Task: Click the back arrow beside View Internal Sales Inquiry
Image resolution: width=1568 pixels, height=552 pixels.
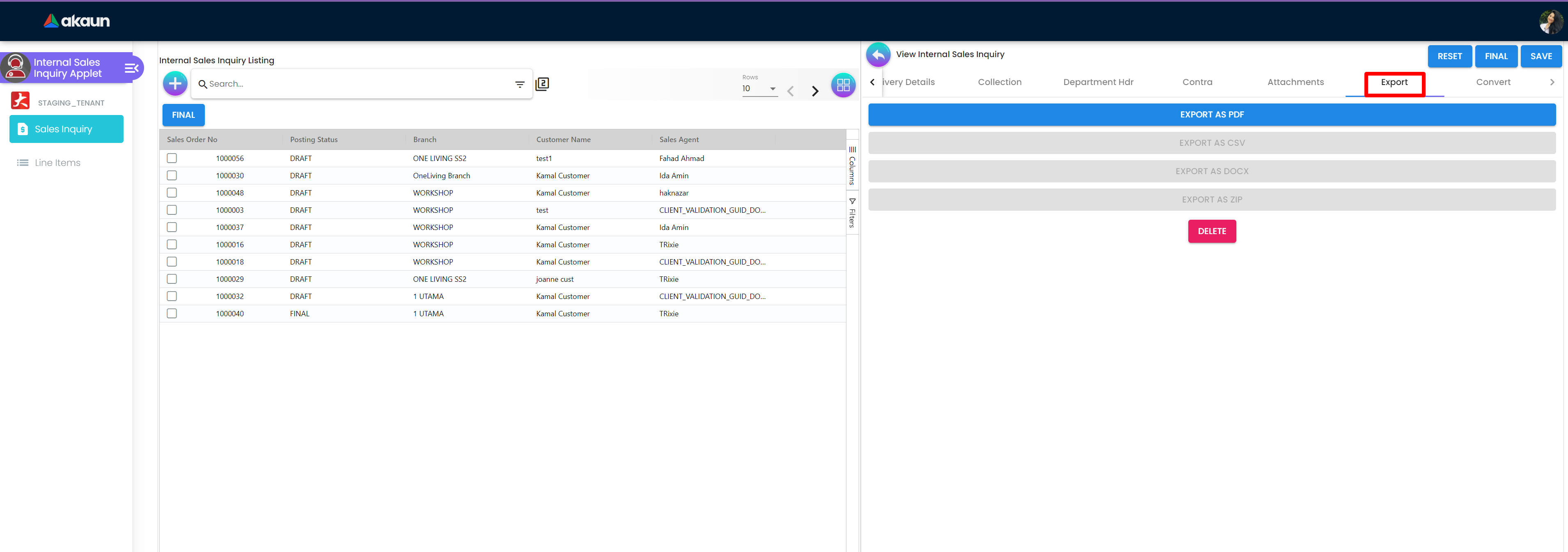Action: [878, 55]
